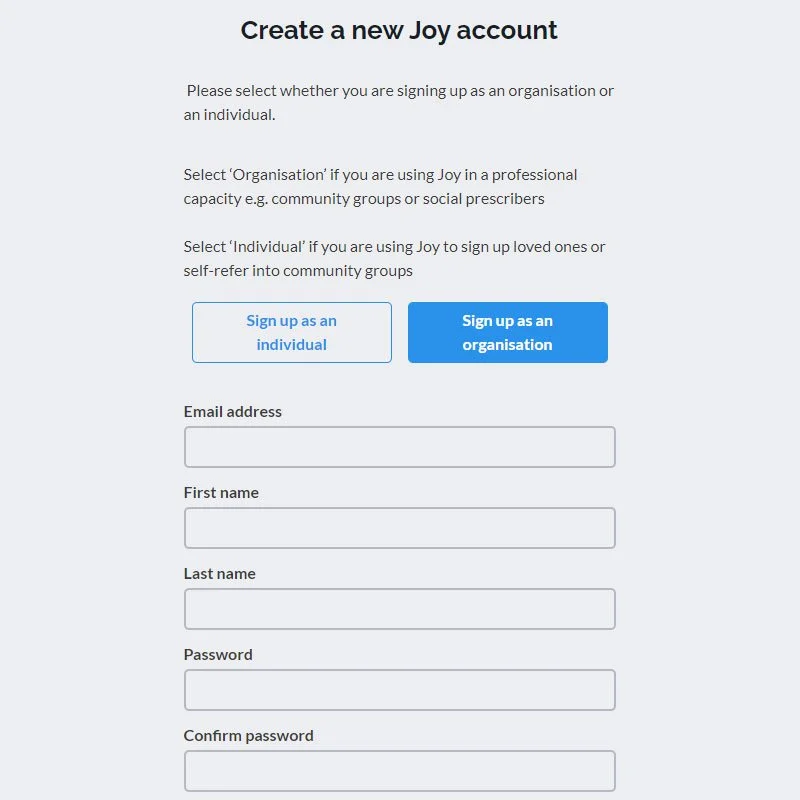
Task: Click the Confirm password label
Action: pyautogui.click(x=248, y=736)
